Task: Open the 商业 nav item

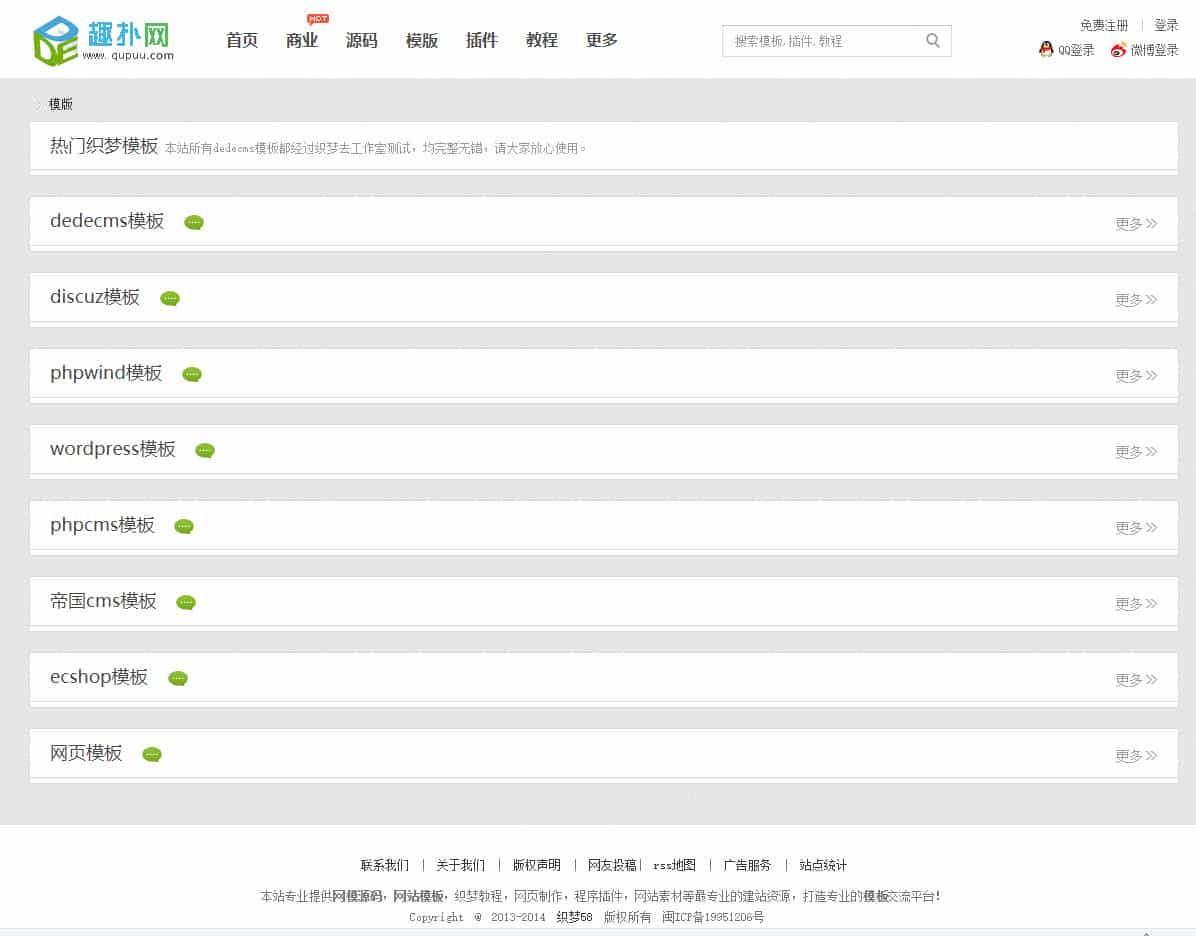Action: 302,40
